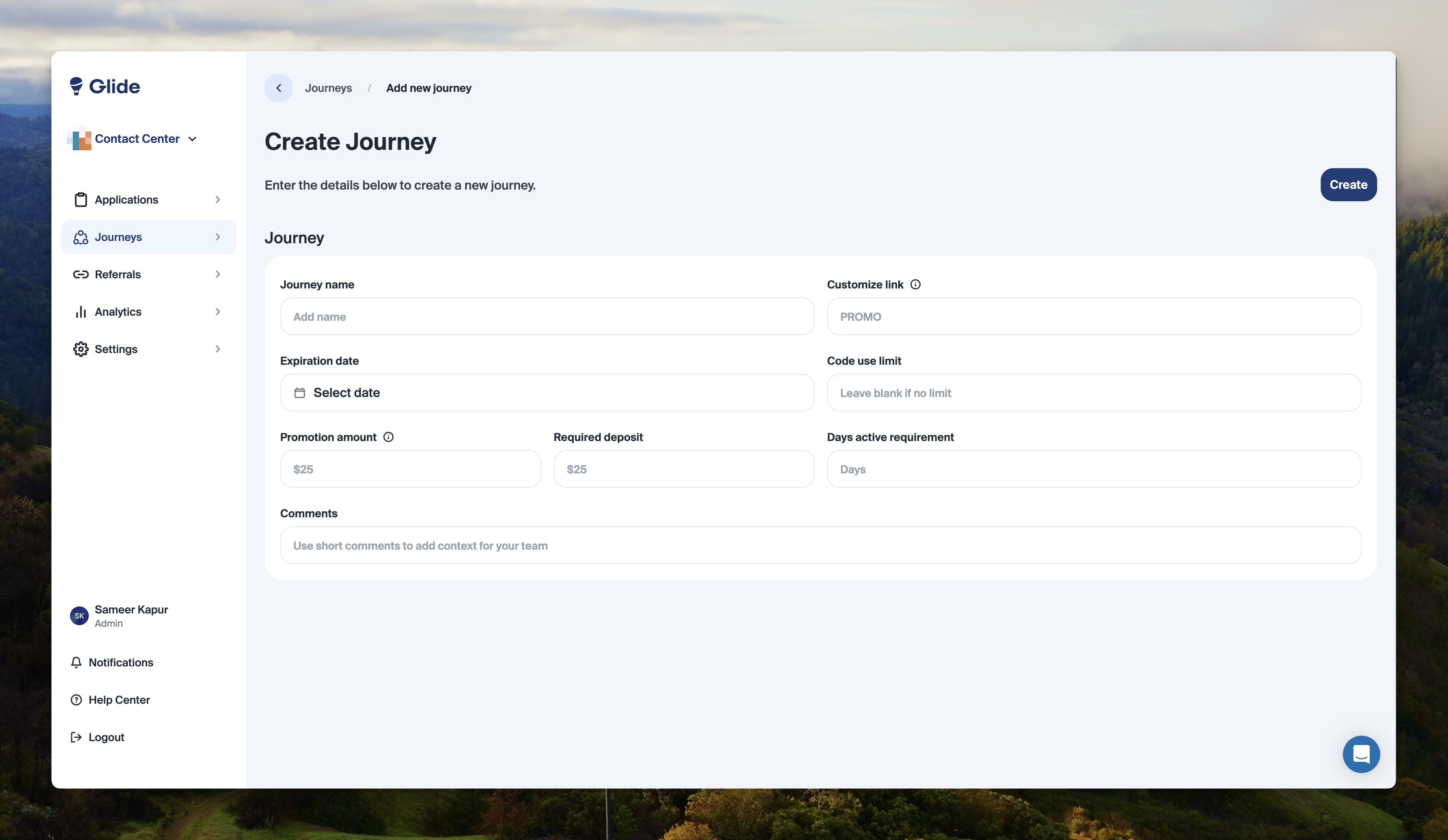
Task: Click the Comments text field
Action: (x=820, y=545)
